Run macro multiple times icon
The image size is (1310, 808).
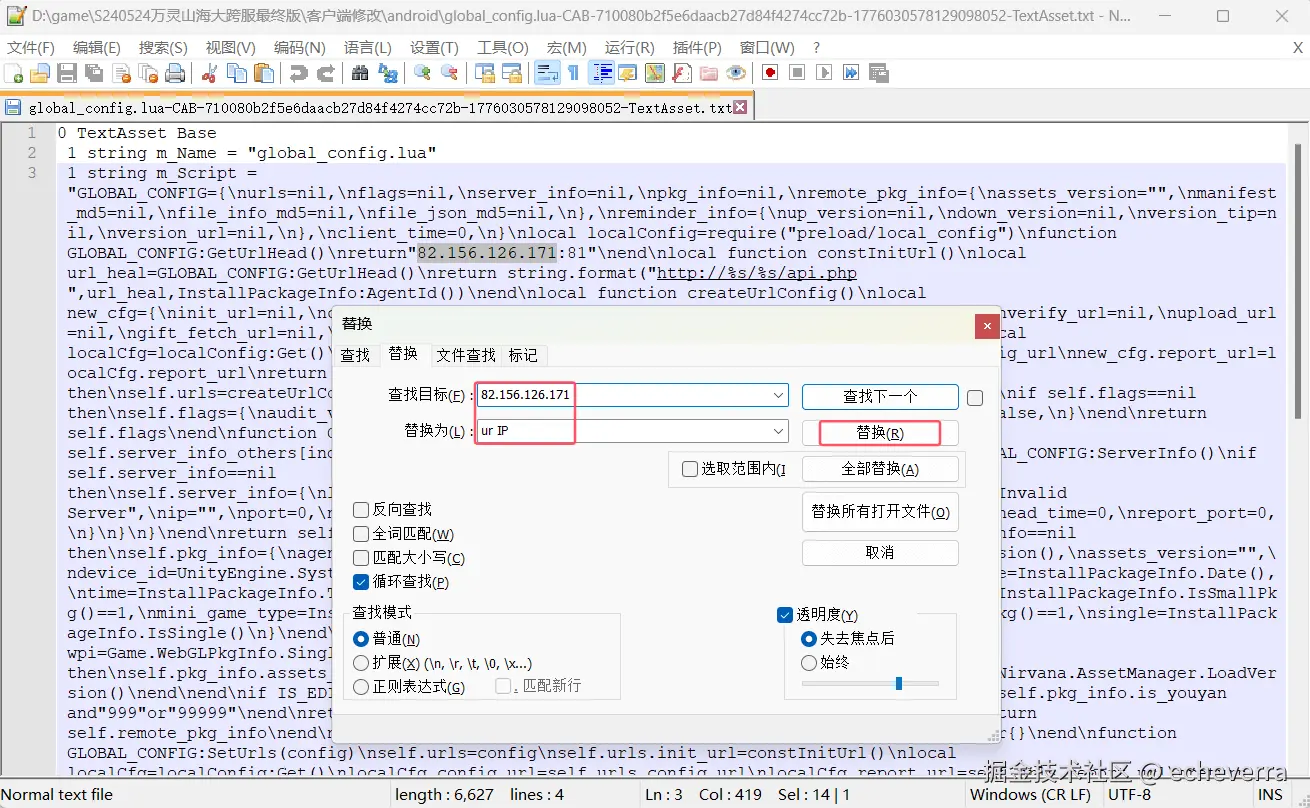tap(851, 73)
